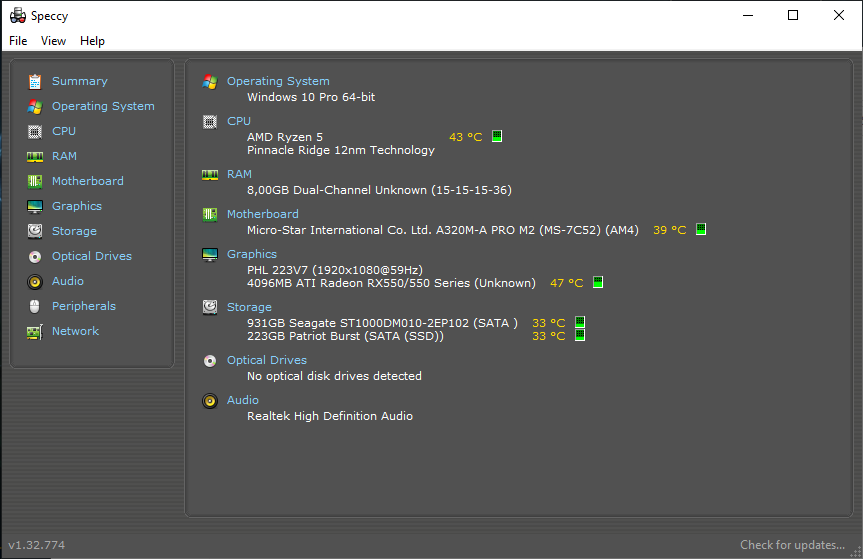
Task: Select the Summary section in sidebar
Action: point(80,81)
